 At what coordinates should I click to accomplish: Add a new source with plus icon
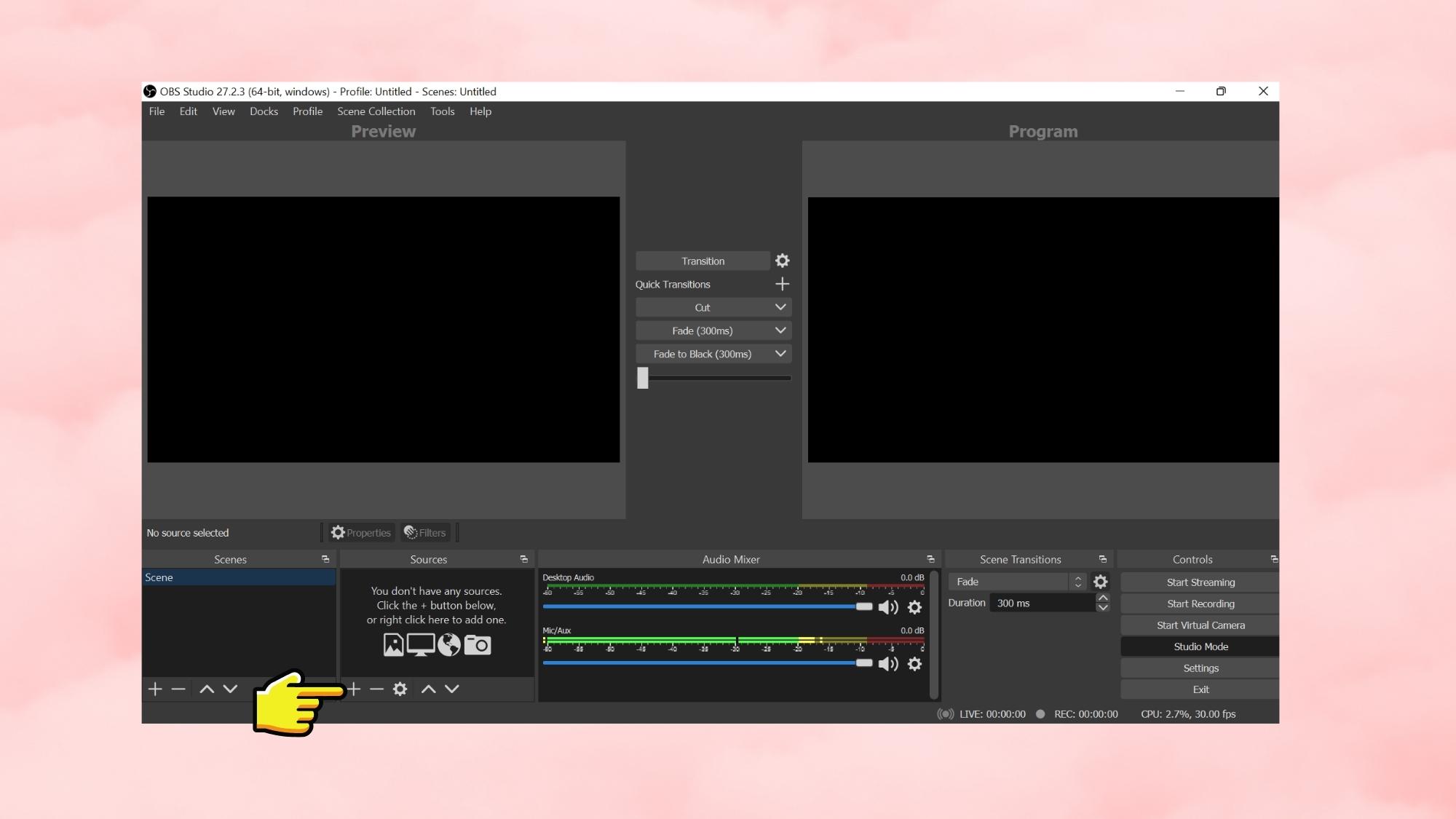(x=354, y=689)
